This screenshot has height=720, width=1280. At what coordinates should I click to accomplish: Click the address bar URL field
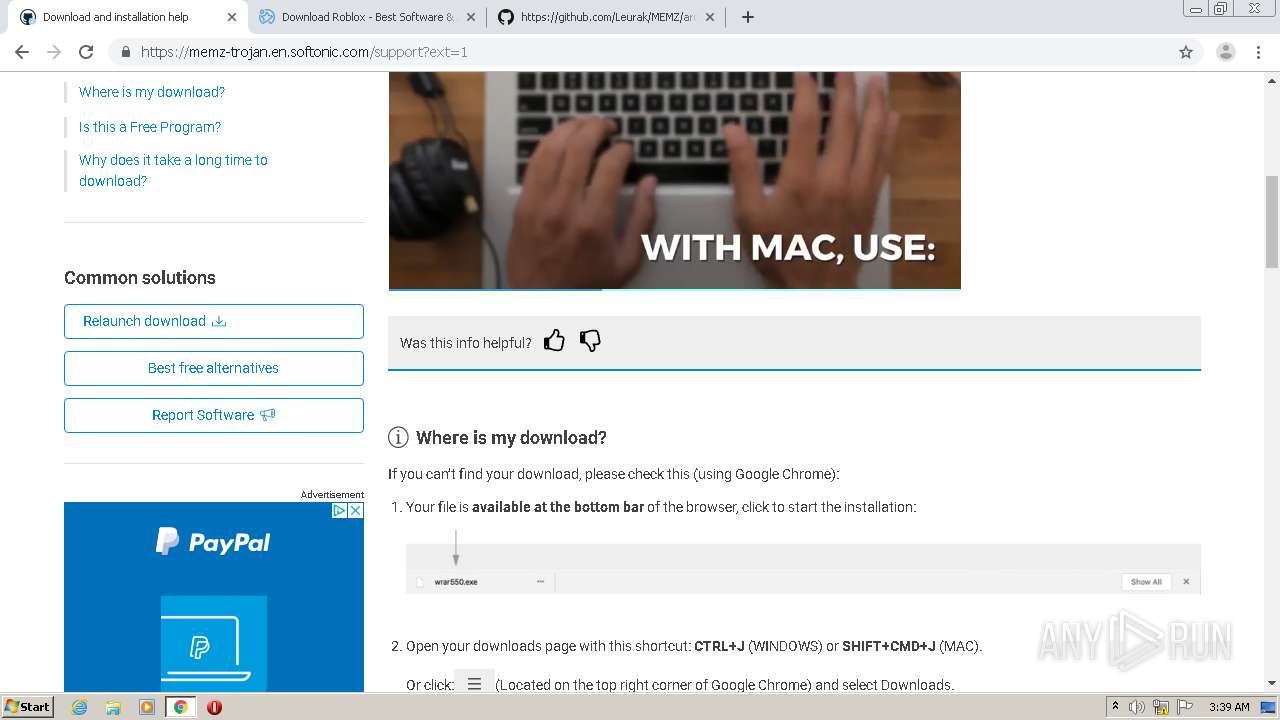(640, 52)
